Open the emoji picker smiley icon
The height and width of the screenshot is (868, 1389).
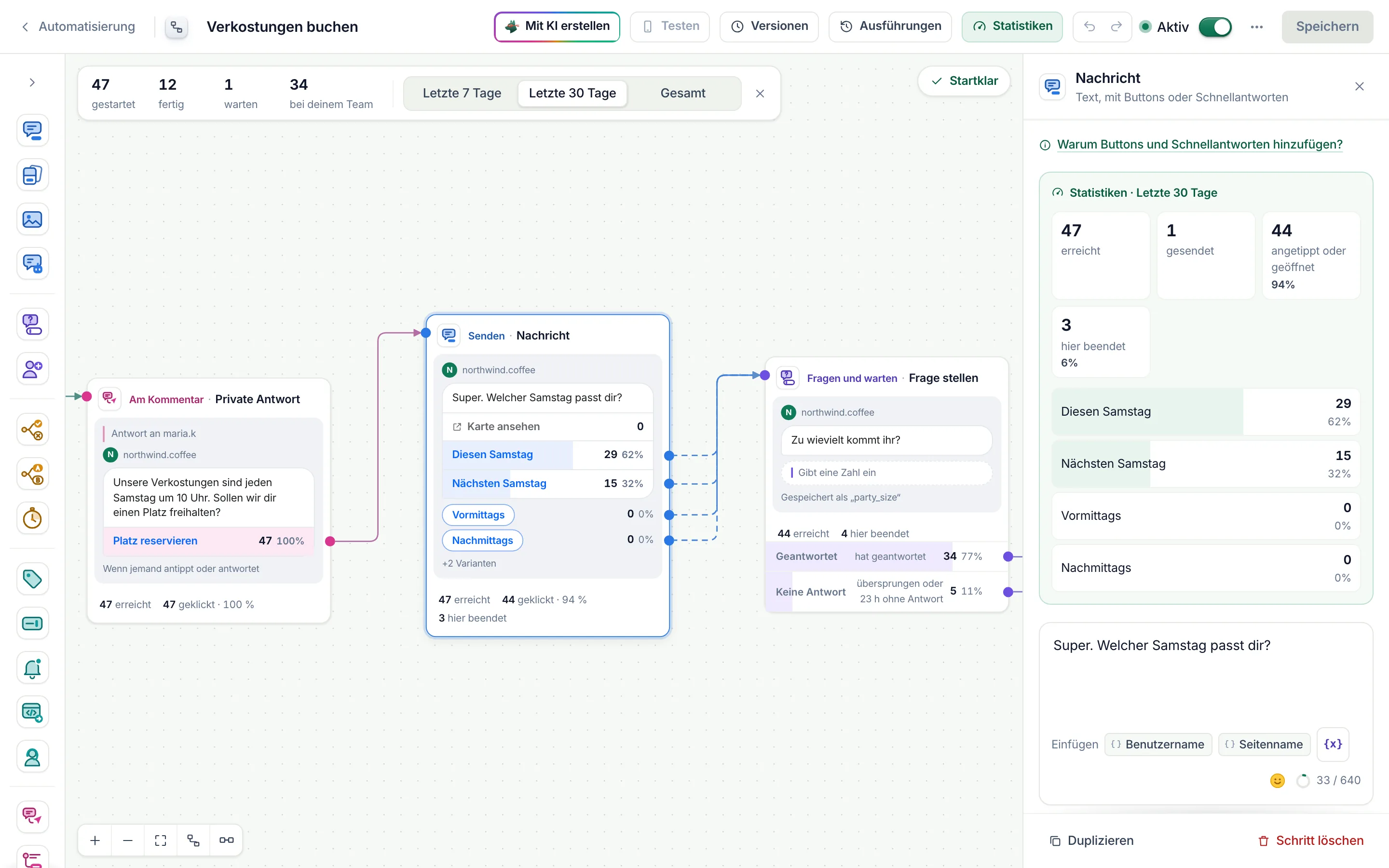tap(1277, 780)
